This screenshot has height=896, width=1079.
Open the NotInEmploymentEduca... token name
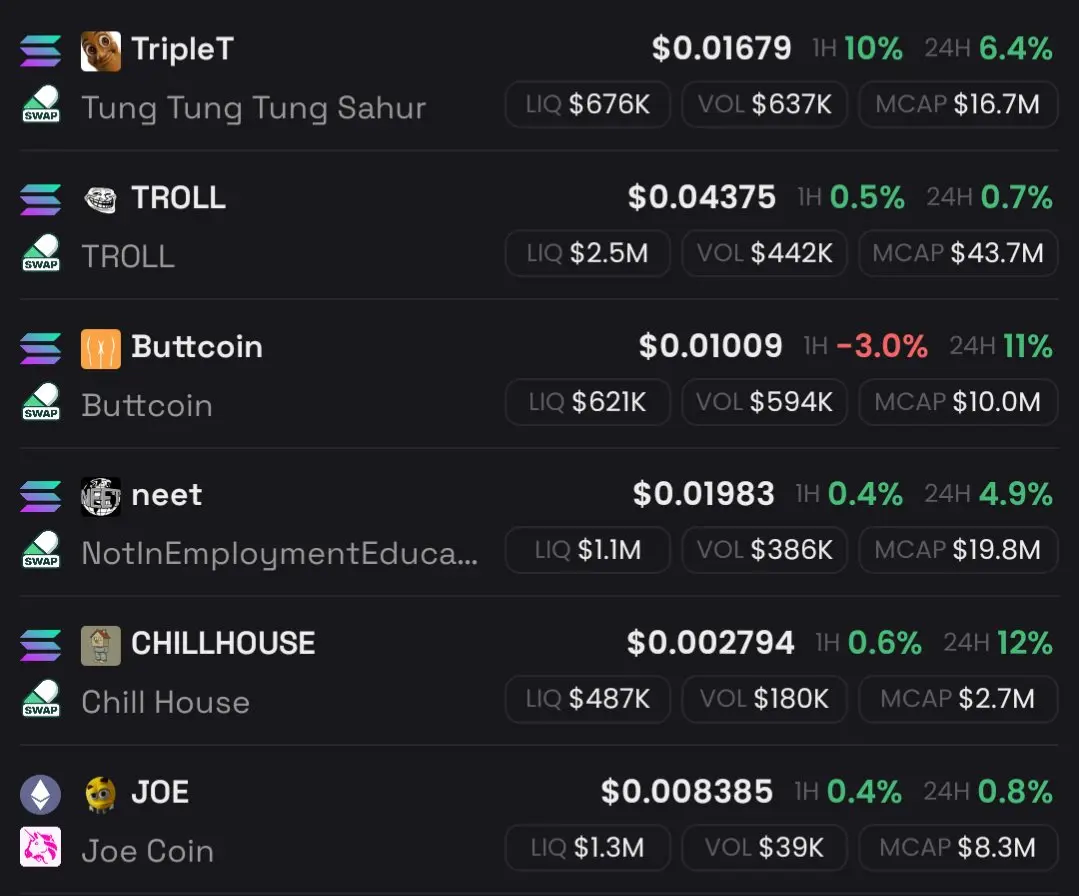pyautogui.click(x=279, y=554)
